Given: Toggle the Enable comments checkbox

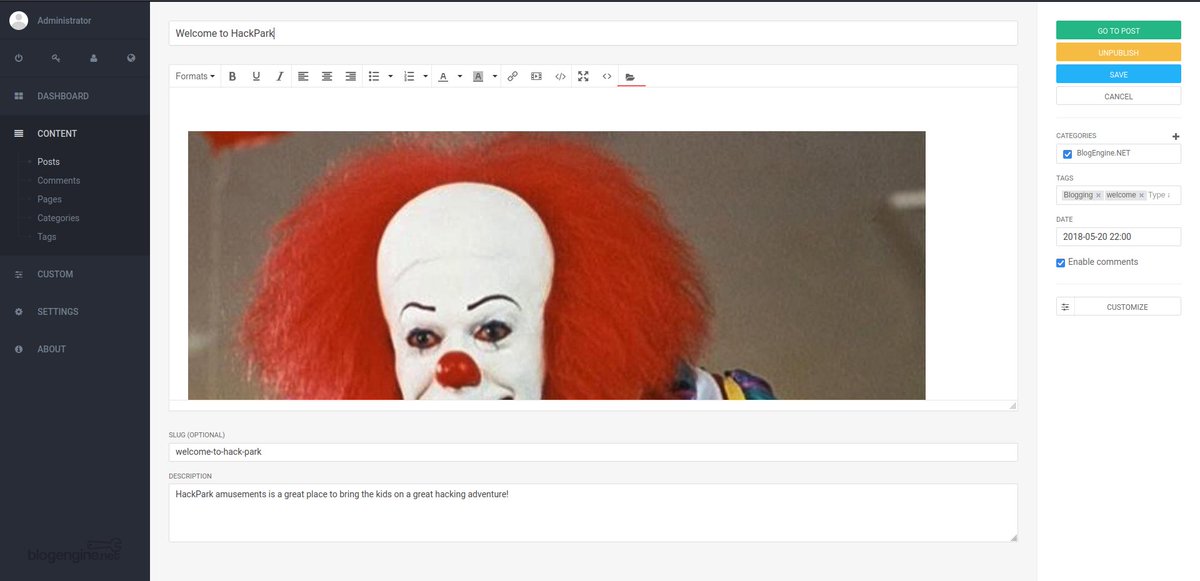Looking at the screenshot, I should [1061, 263].
